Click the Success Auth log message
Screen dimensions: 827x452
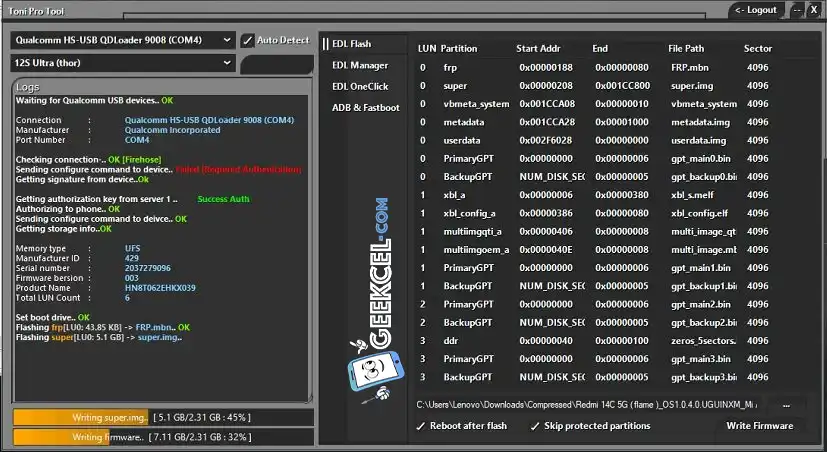(x=224, y=199)
